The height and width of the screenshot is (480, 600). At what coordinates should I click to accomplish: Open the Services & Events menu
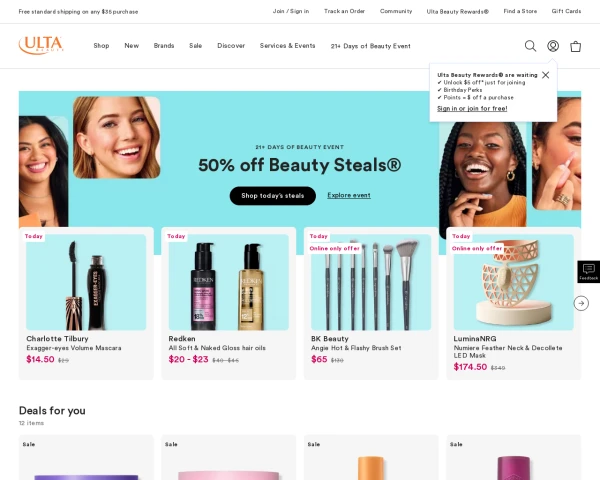(287, 46)
